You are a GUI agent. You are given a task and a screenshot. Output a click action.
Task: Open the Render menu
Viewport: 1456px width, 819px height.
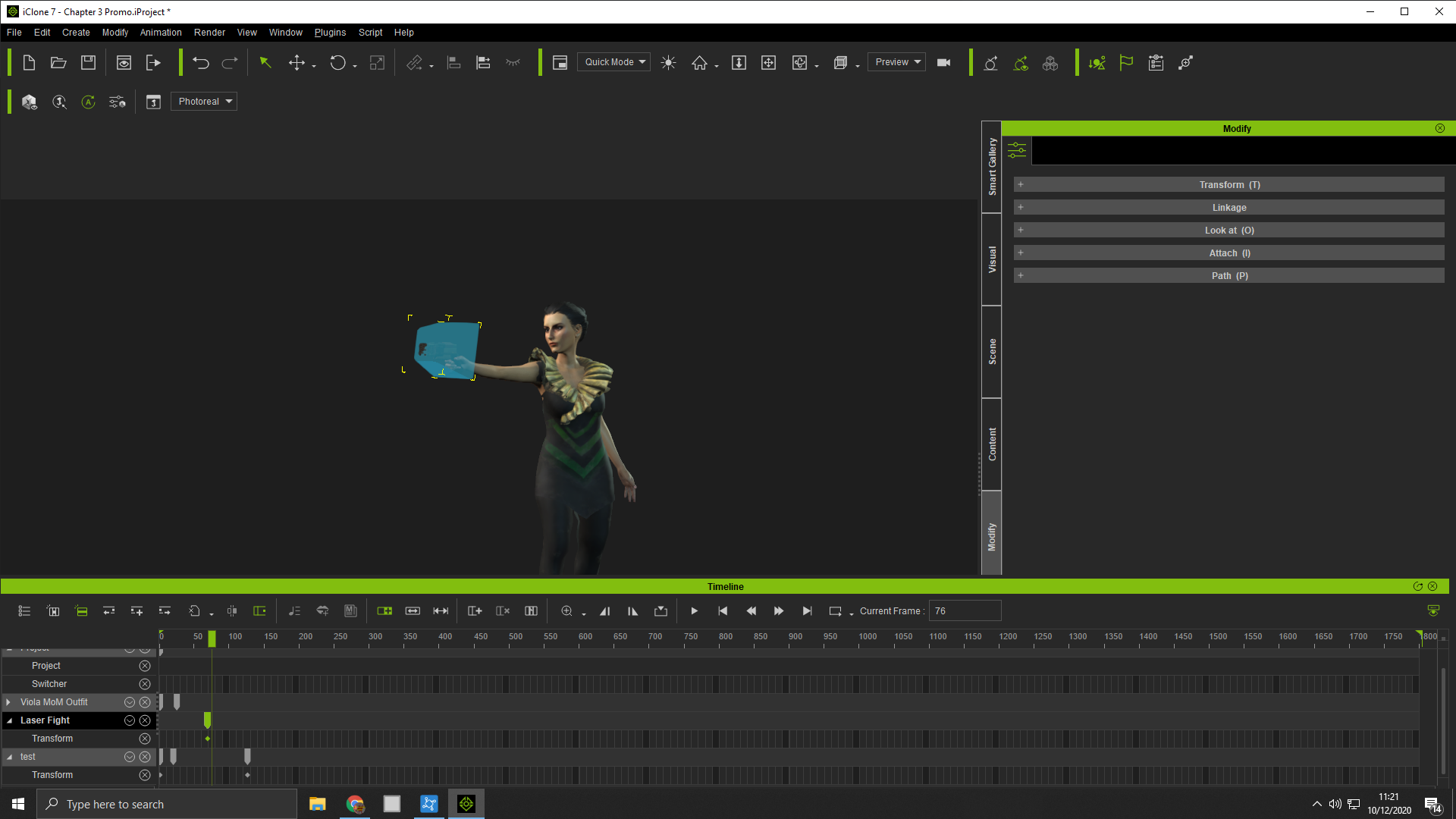coord(209,33)
